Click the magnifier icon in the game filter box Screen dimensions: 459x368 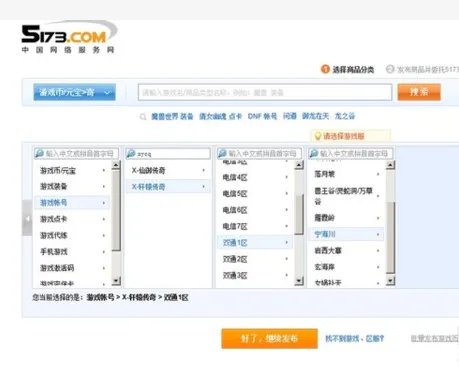[131, 154]
